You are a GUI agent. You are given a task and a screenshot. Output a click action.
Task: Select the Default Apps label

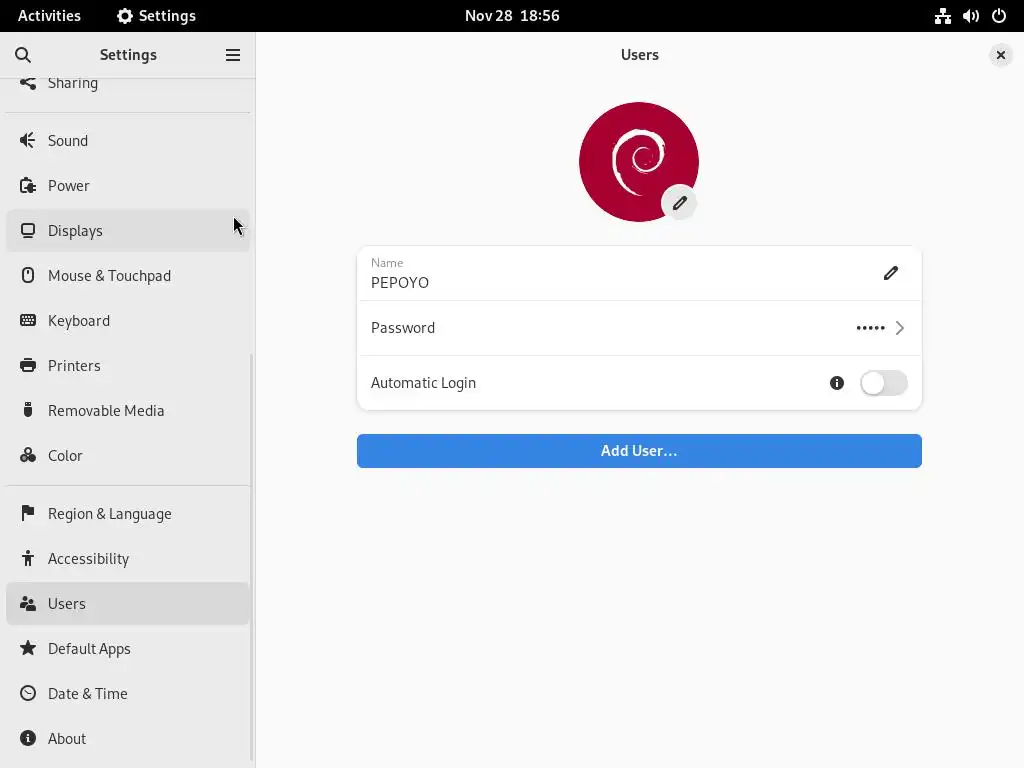tap(89, 648)
